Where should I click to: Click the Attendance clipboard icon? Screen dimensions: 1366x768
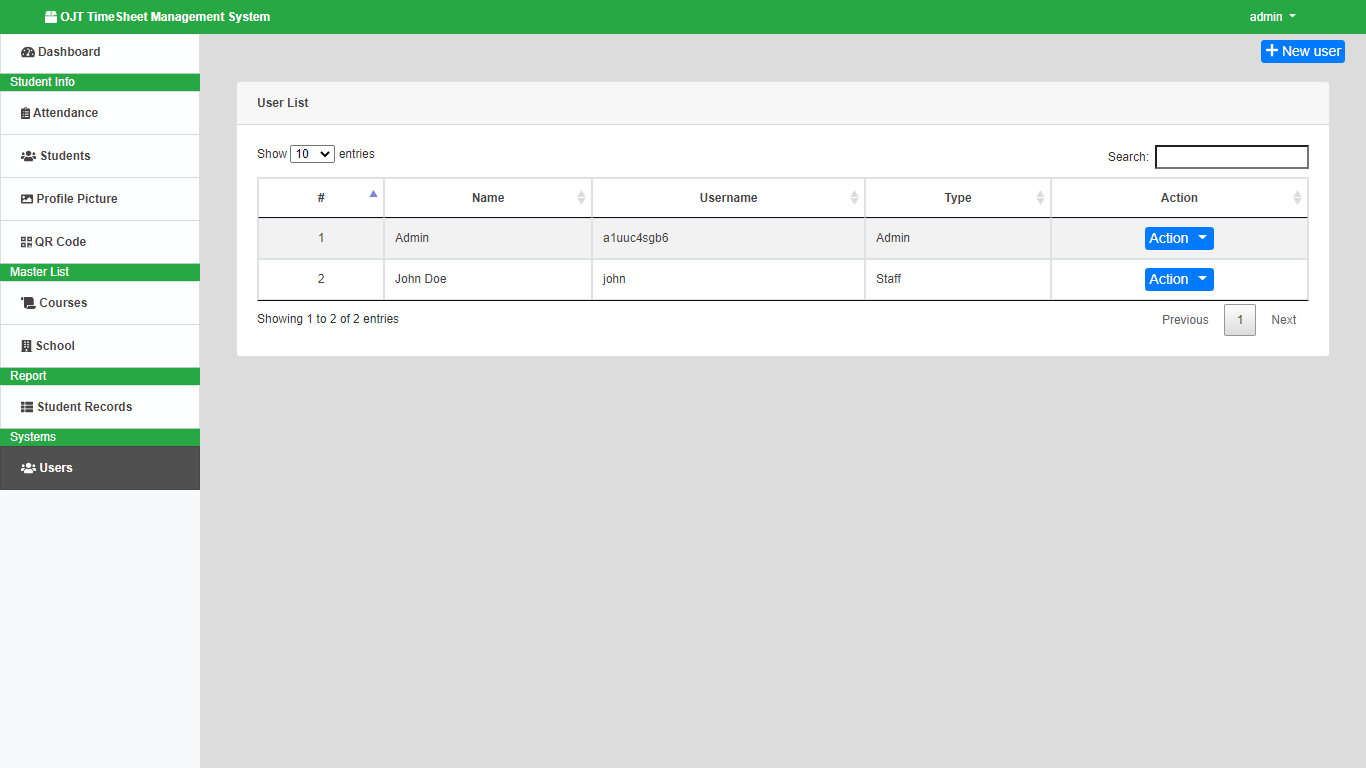(x=25, y=113)
